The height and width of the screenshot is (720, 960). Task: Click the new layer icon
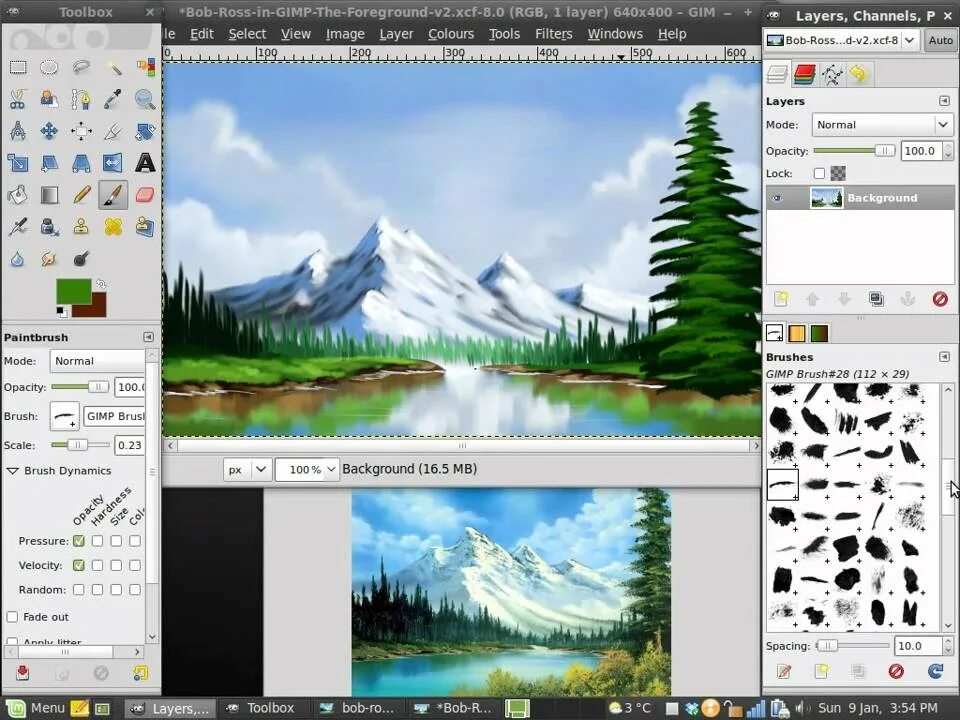[781, 299]
